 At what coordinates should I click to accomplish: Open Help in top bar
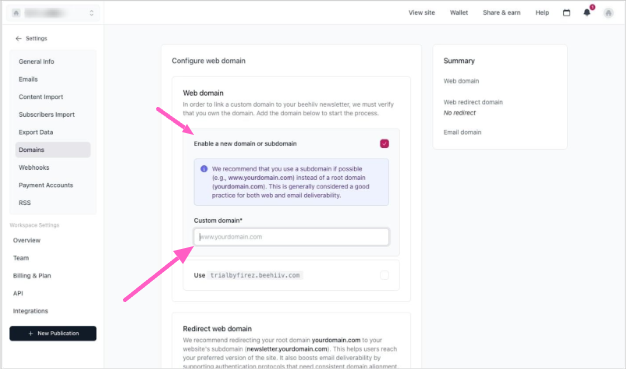tap(542, 13)
